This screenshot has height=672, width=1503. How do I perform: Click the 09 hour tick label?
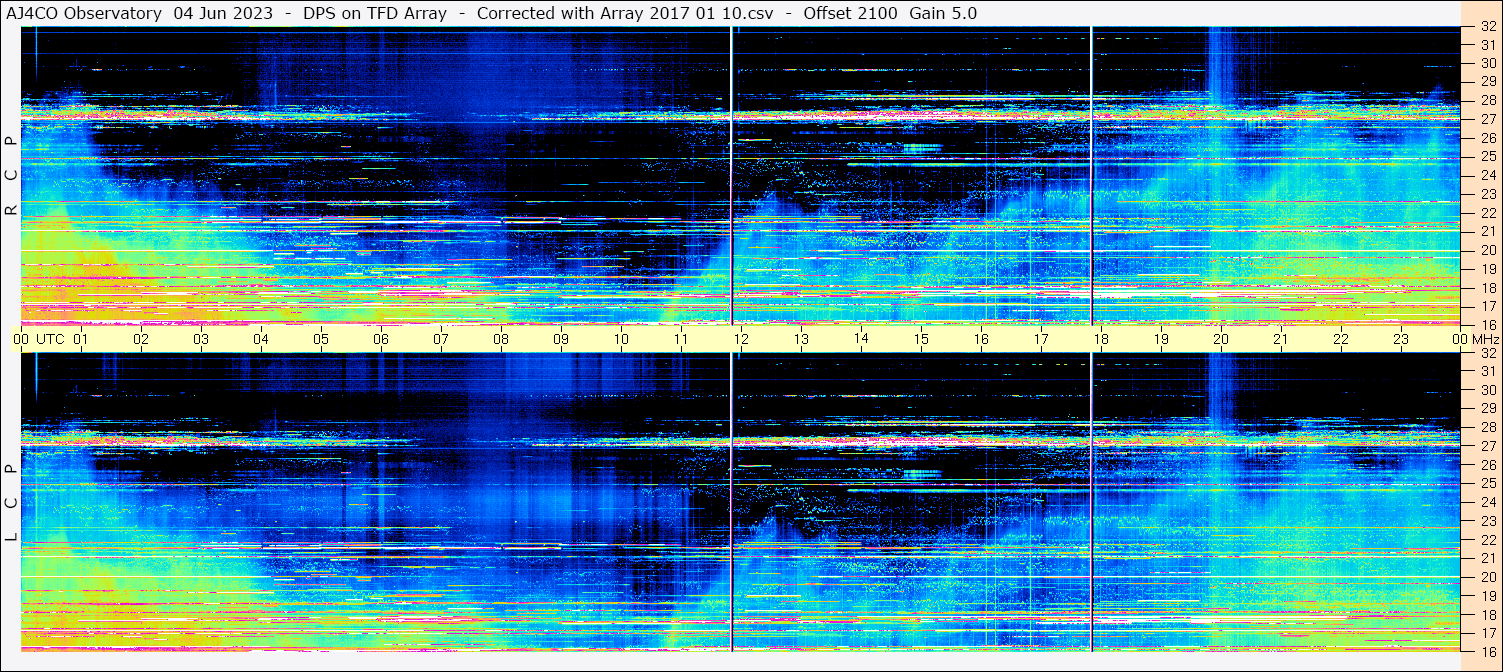[561, 339]
